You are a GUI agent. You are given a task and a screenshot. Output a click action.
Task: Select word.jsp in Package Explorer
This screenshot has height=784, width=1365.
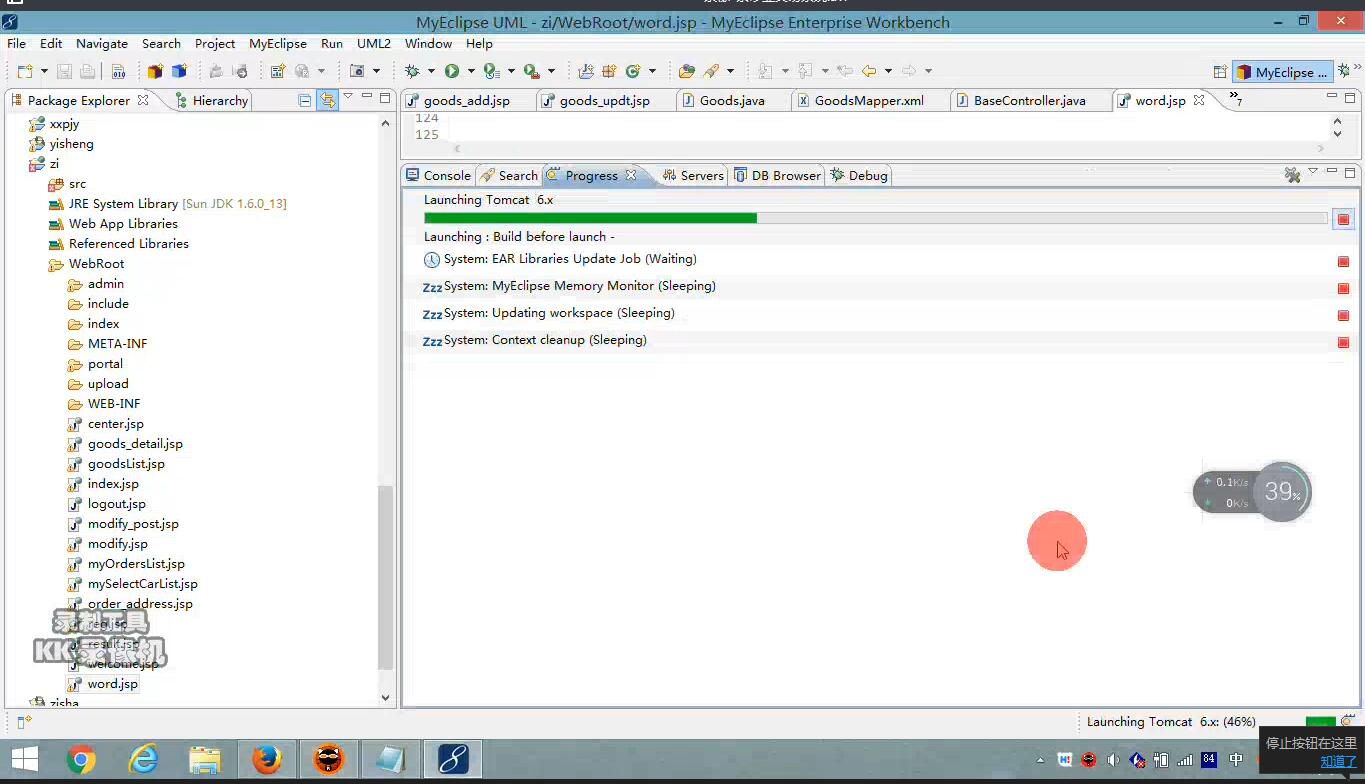click(112, 684)
